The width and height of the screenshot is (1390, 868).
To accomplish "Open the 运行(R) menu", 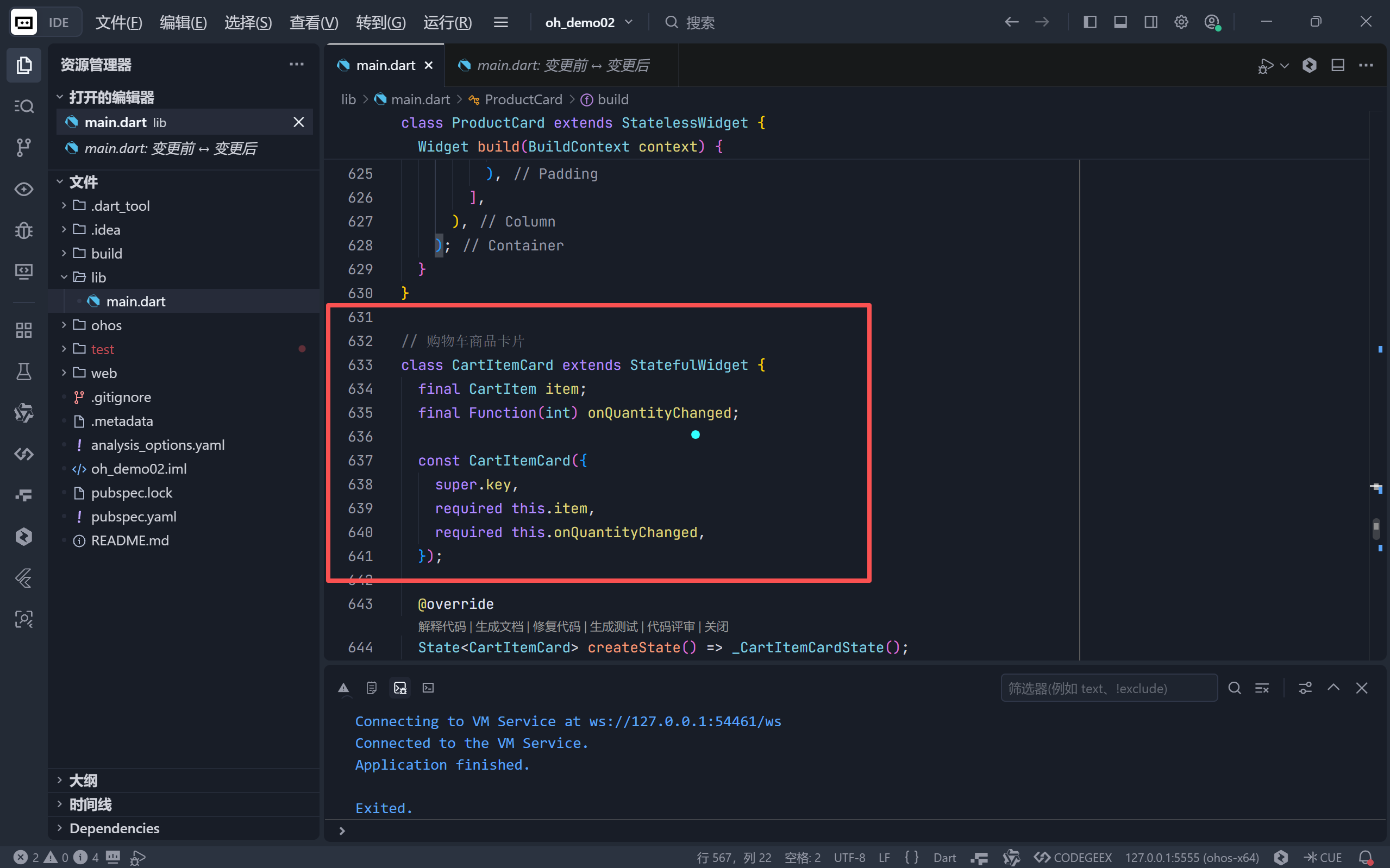I will click(x=447, y=22).
